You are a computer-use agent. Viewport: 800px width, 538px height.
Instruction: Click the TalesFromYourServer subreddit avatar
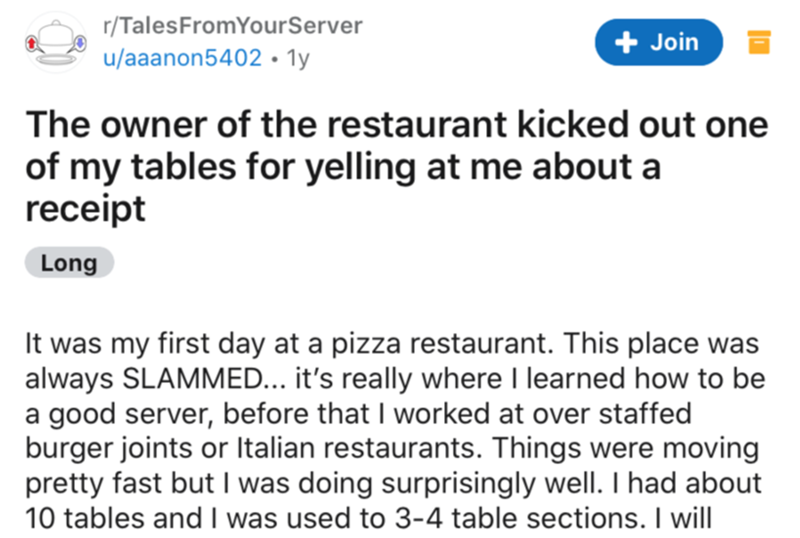pyautogui.click(x=50, y=42)
